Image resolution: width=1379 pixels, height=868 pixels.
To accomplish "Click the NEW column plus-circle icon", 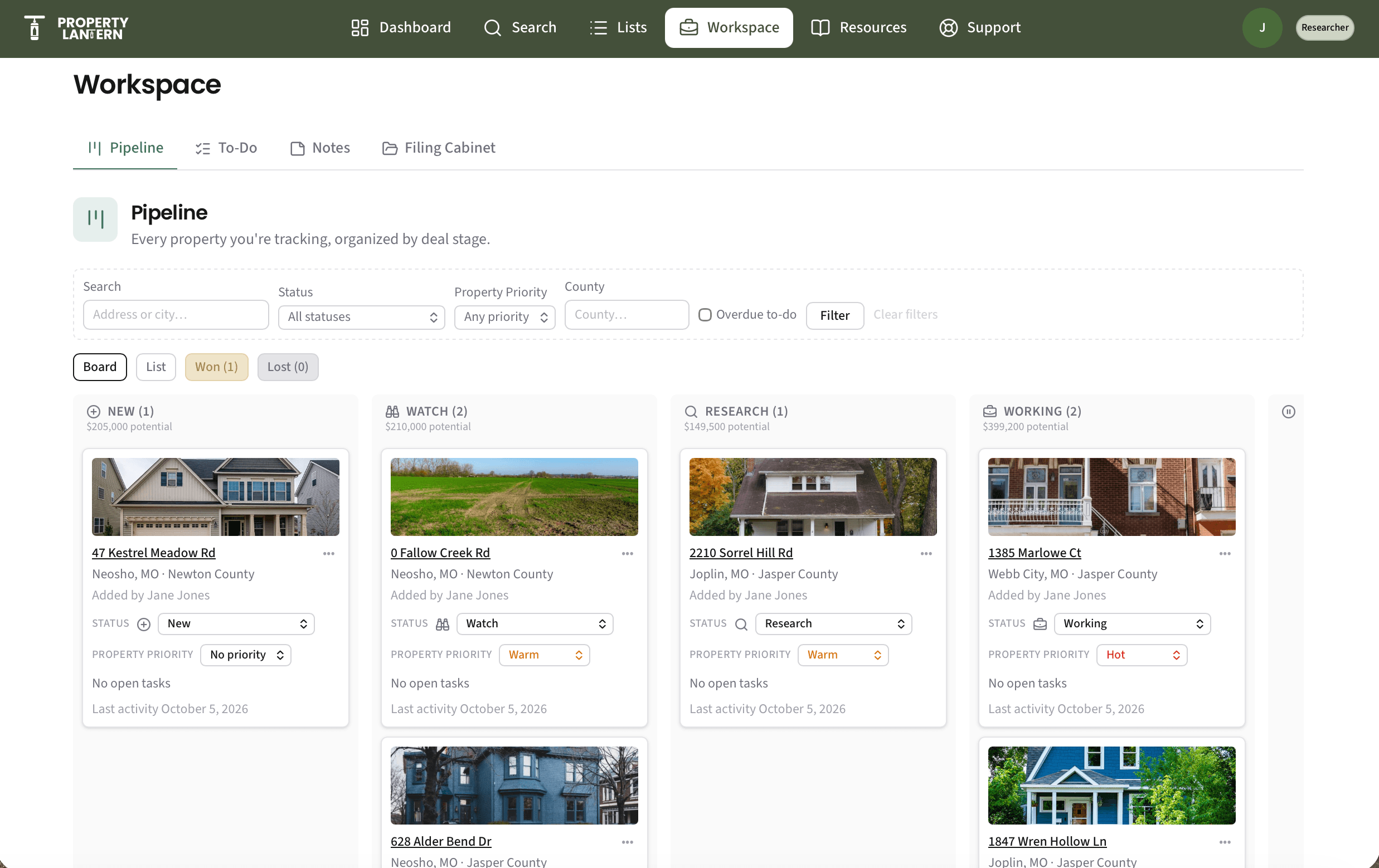I will coord(93,411).
